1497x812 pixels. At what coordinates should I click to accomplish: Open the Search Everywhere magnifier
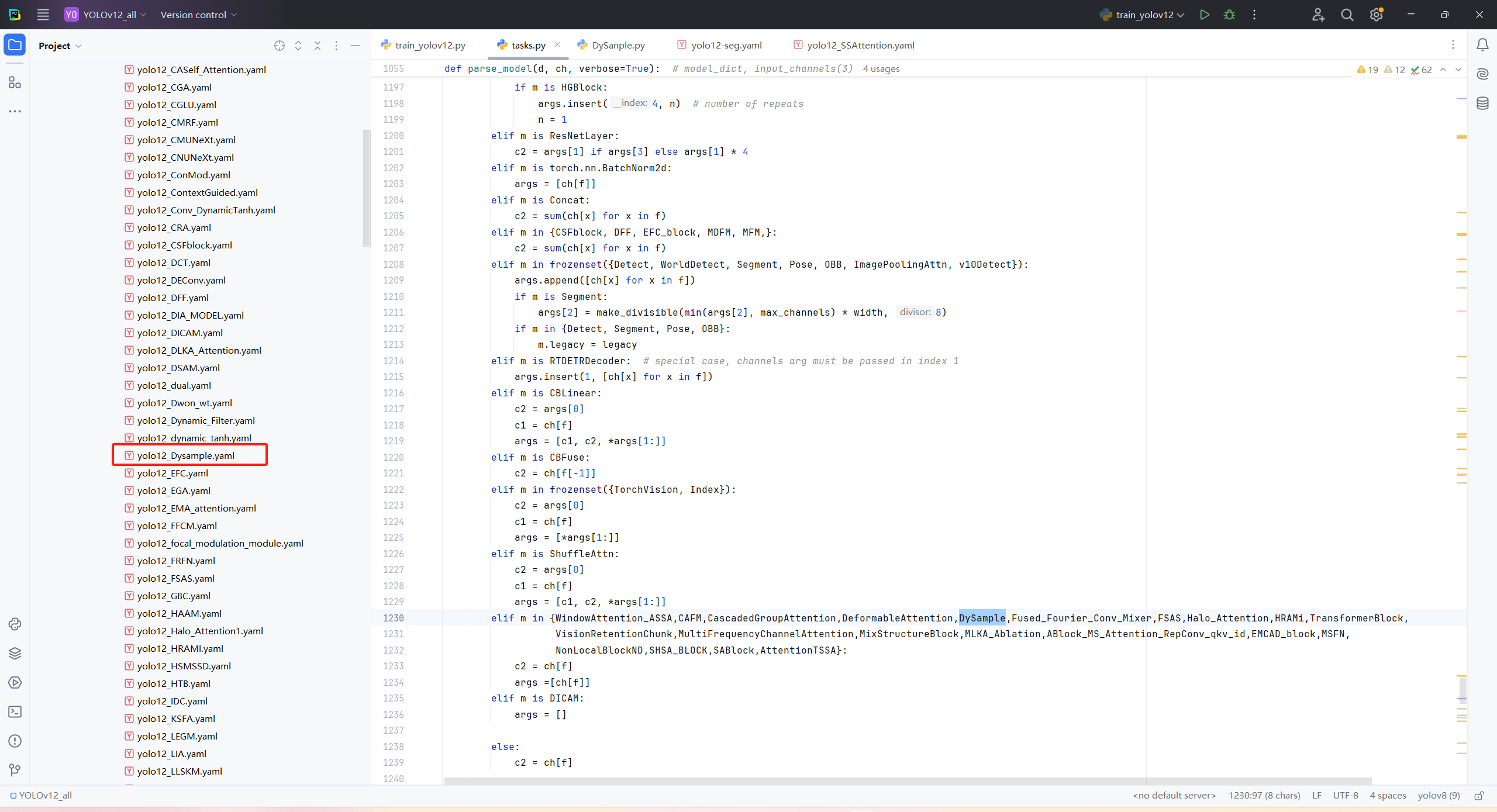1347,15
